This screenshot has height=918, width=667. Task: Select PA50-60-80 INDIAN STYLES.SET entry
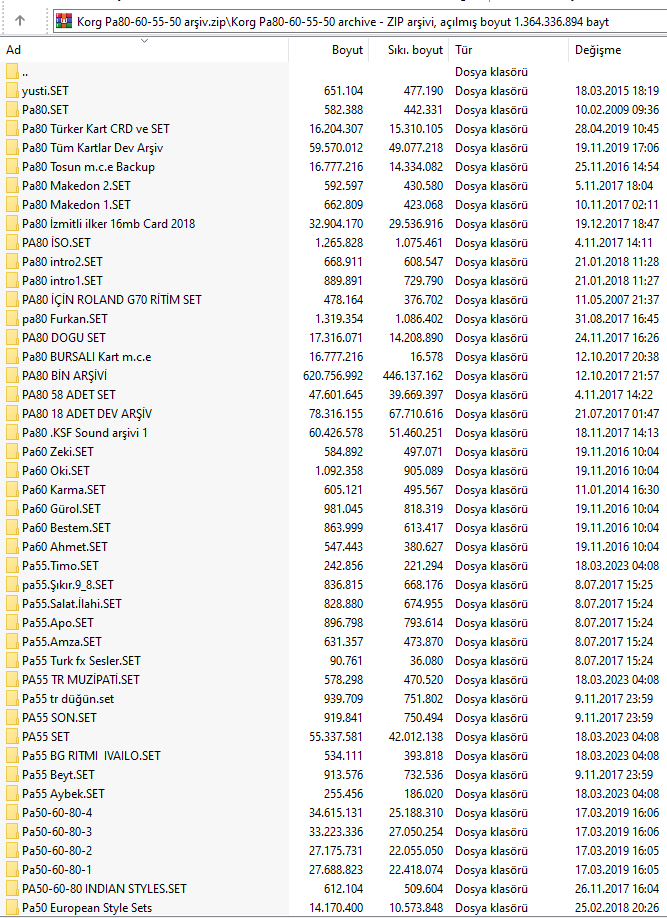coord(104,889)
